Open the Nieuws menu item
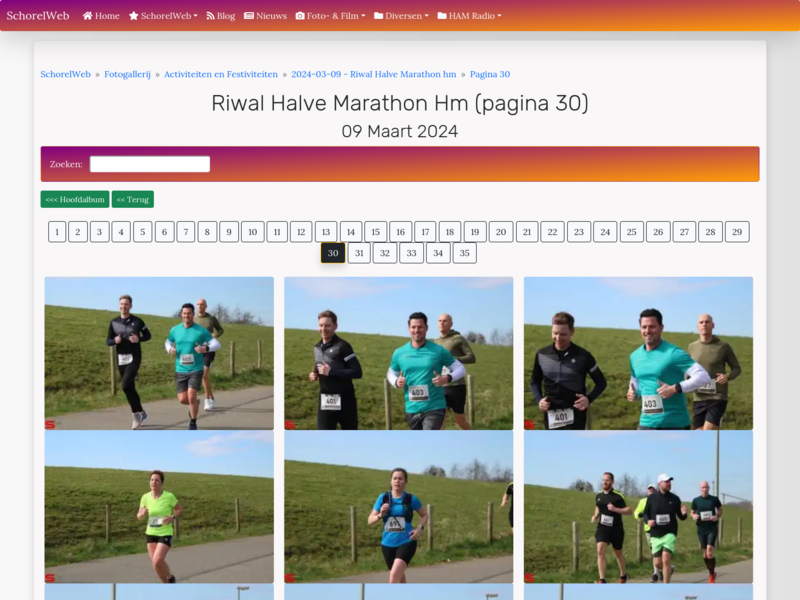The width and height of the screenshot is (800, 600). pyautogui.click(x=265, y=16)
